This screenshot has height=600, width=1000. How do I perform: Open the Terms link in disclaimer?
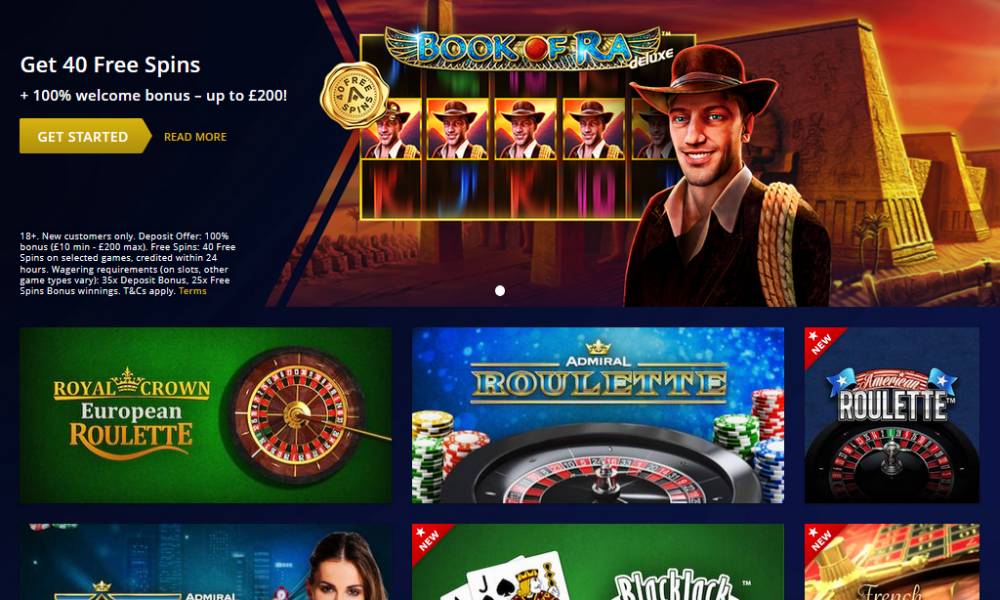(x=193, y=291)
